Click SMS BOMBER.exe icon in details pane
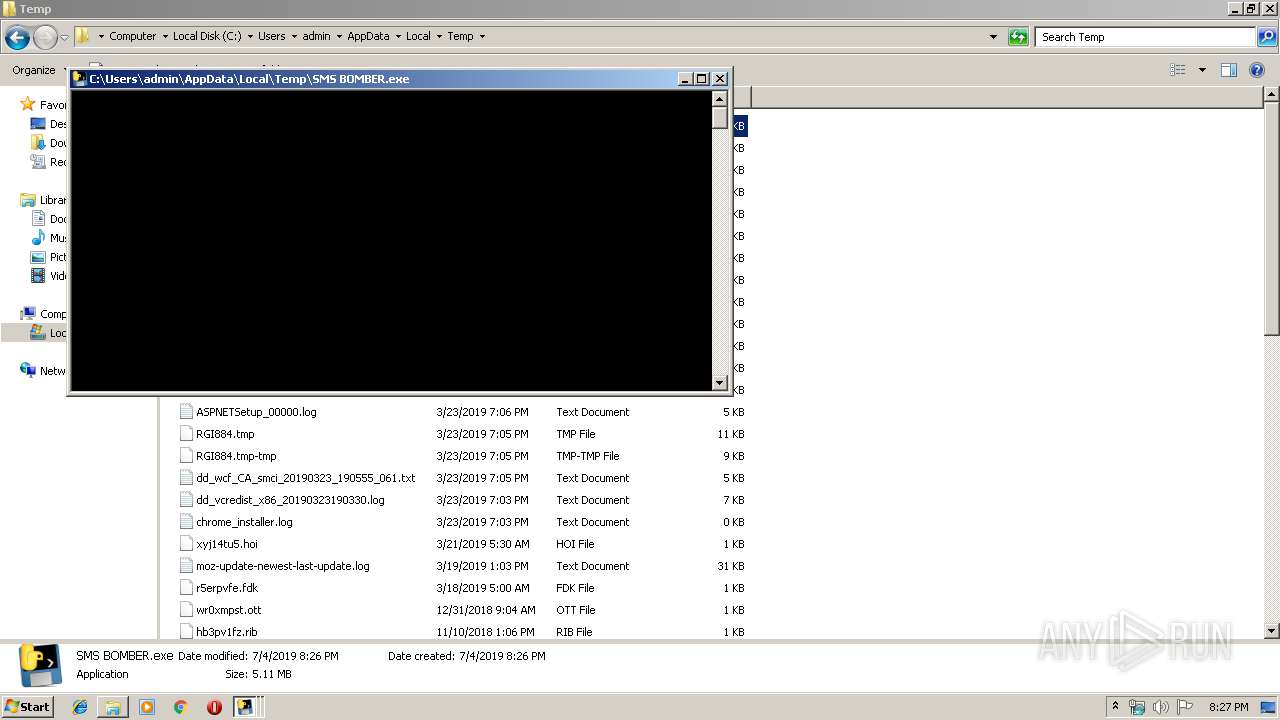The width and height of the screenshot is (1280, 720). 38,665
